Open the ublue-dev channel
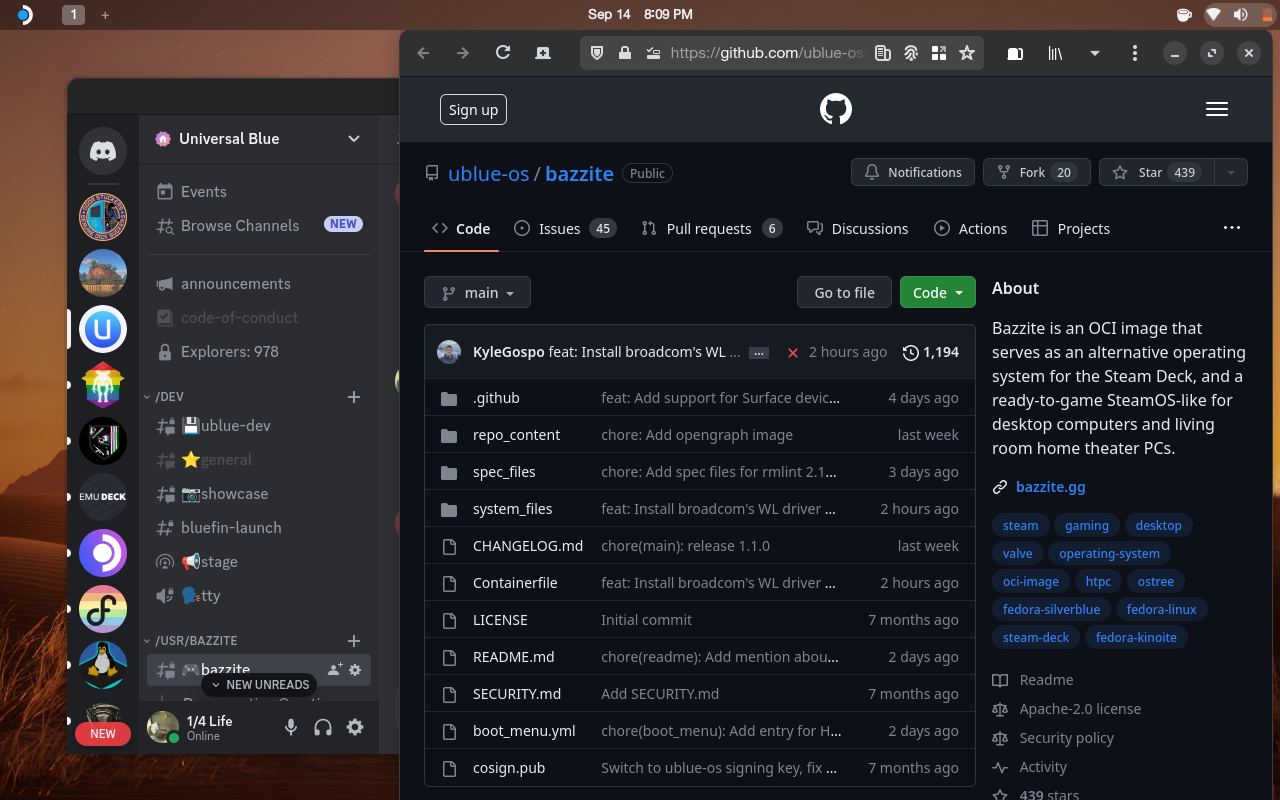Viewport: 1280px width, 800px height. click(x=259, y=426)
